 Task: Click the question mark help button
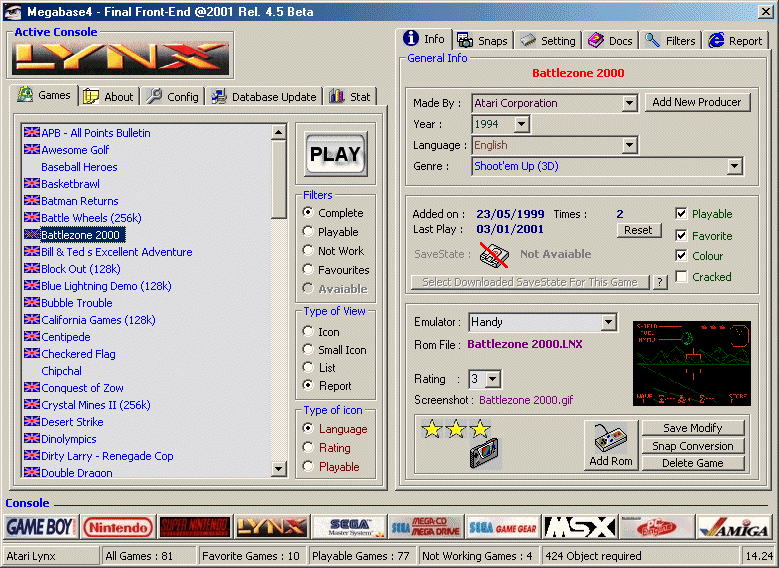coord(659,282)
